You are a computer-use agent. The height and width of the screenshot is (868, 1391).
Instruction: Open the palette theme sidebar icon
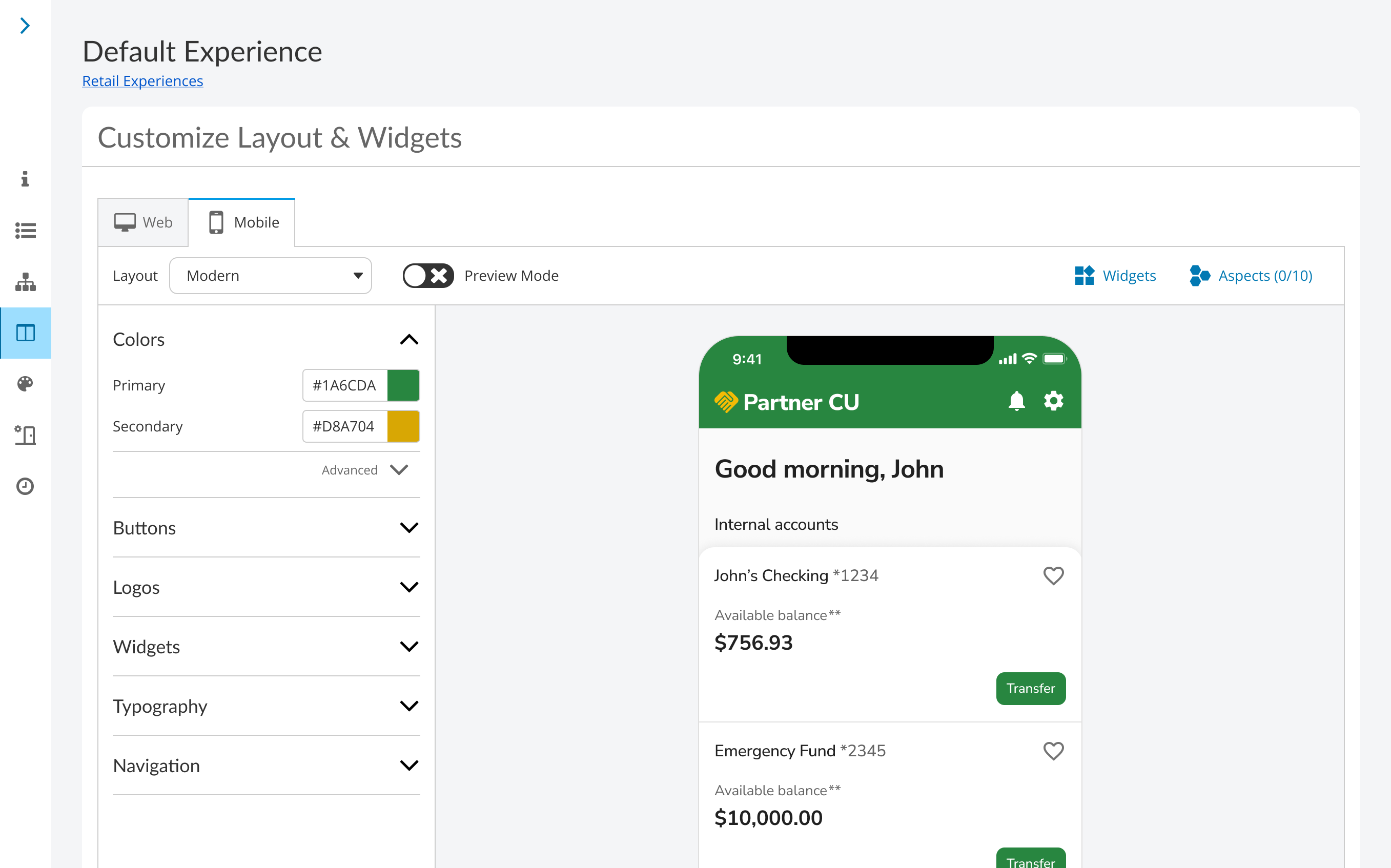tap(25, 383)
